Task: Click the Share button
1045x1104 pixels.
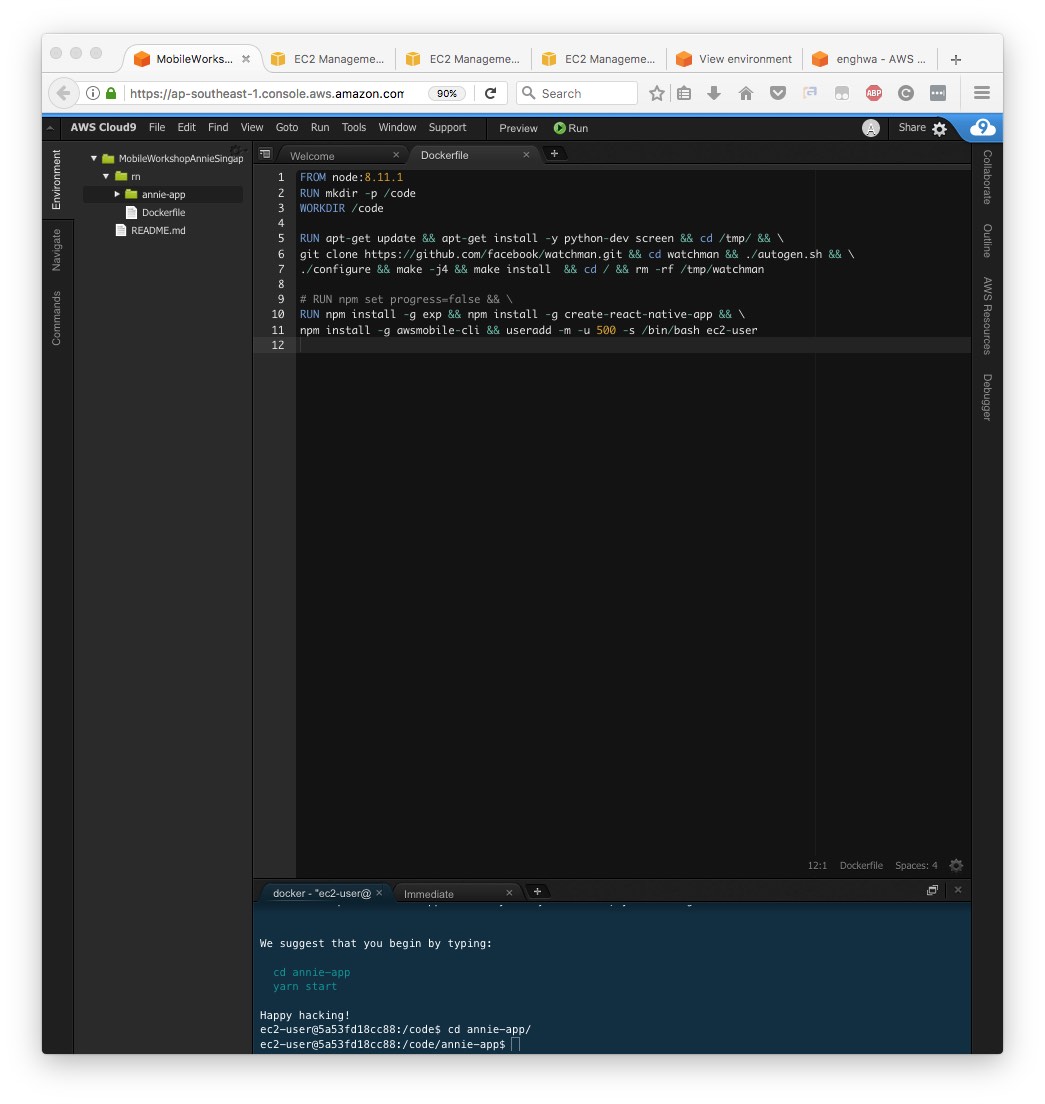Action: point(912,127)
